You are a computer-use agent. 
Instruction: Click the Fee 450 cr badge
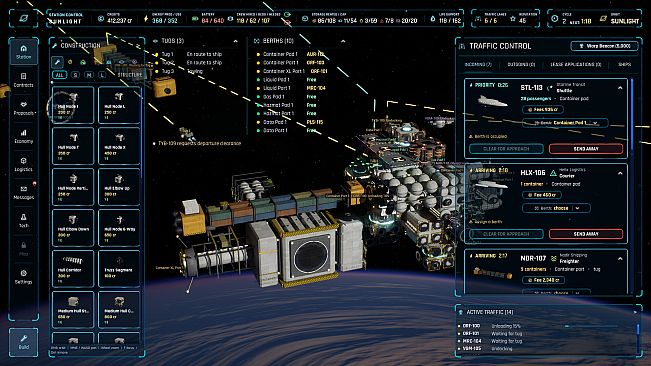click(541, 195)
